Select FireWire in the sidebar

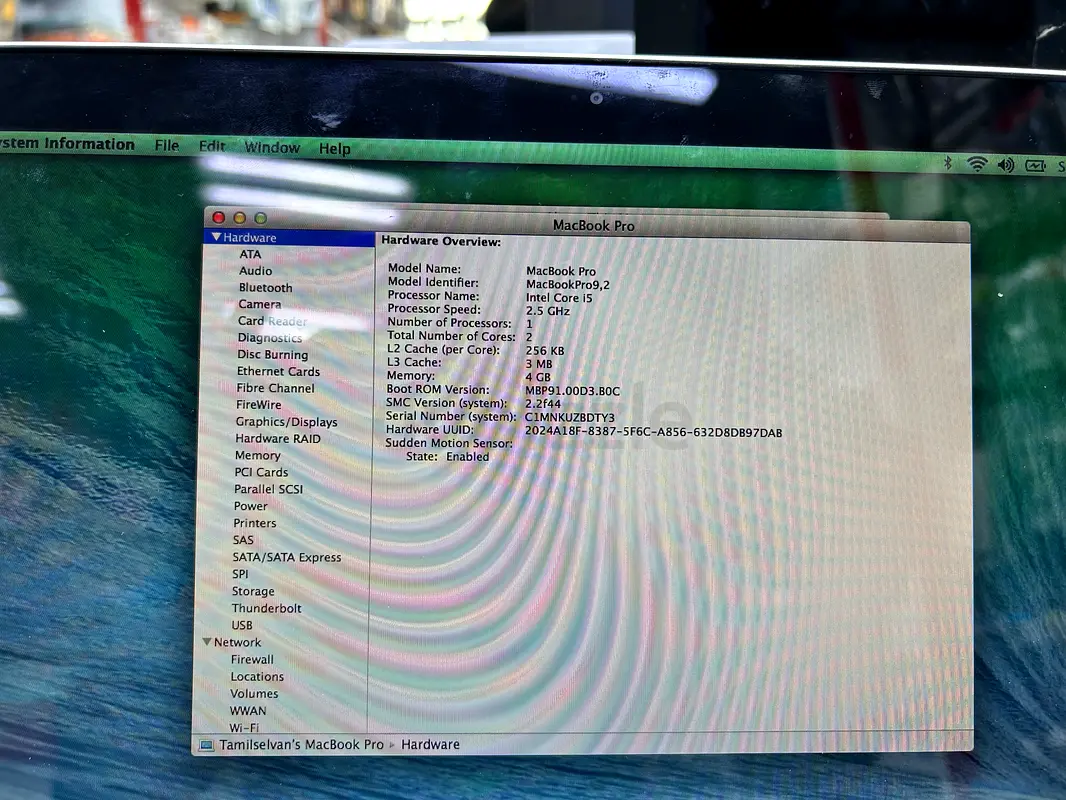(x=258, y=405)
